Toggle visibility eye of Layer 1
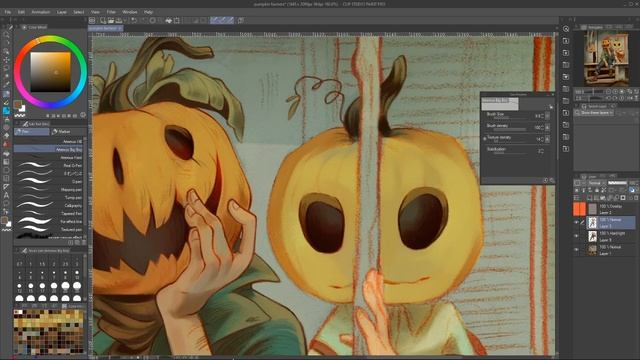640x360 pixels. [x=576, y=249]
